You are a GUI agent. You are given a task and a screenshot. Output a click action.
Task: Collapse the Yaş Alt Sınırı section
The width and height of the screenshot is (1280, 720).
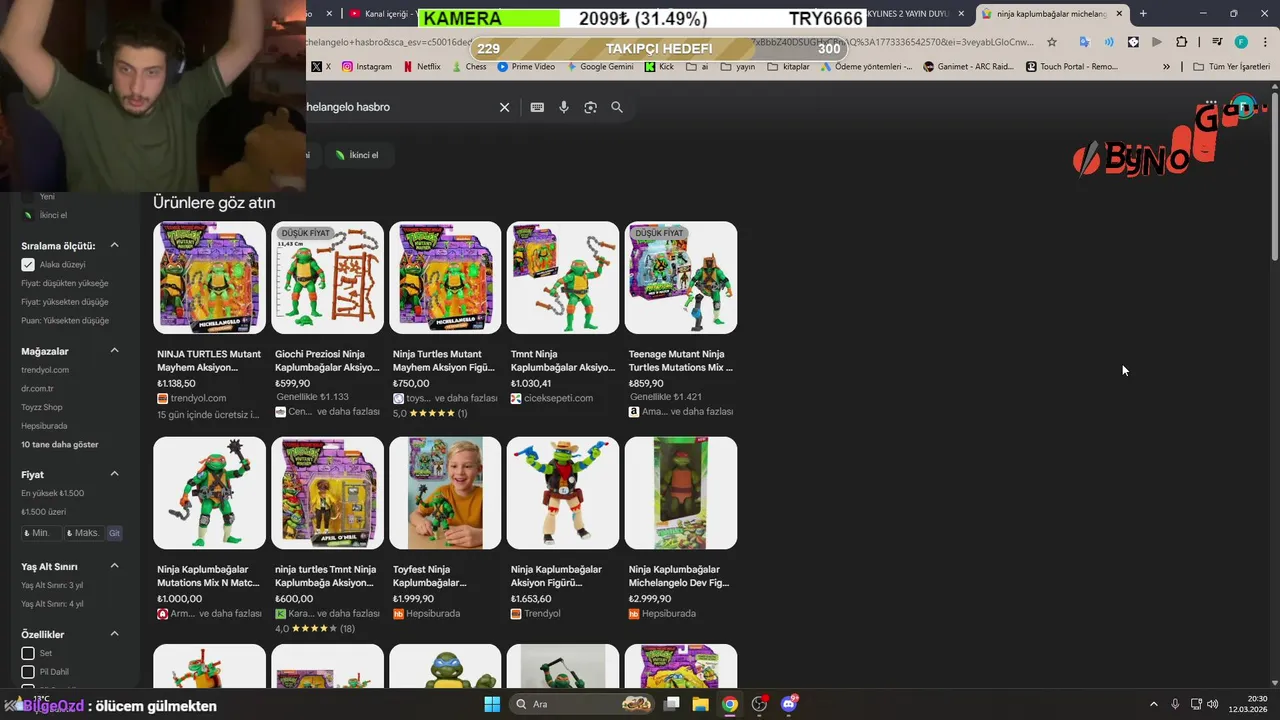click(114, 566)
